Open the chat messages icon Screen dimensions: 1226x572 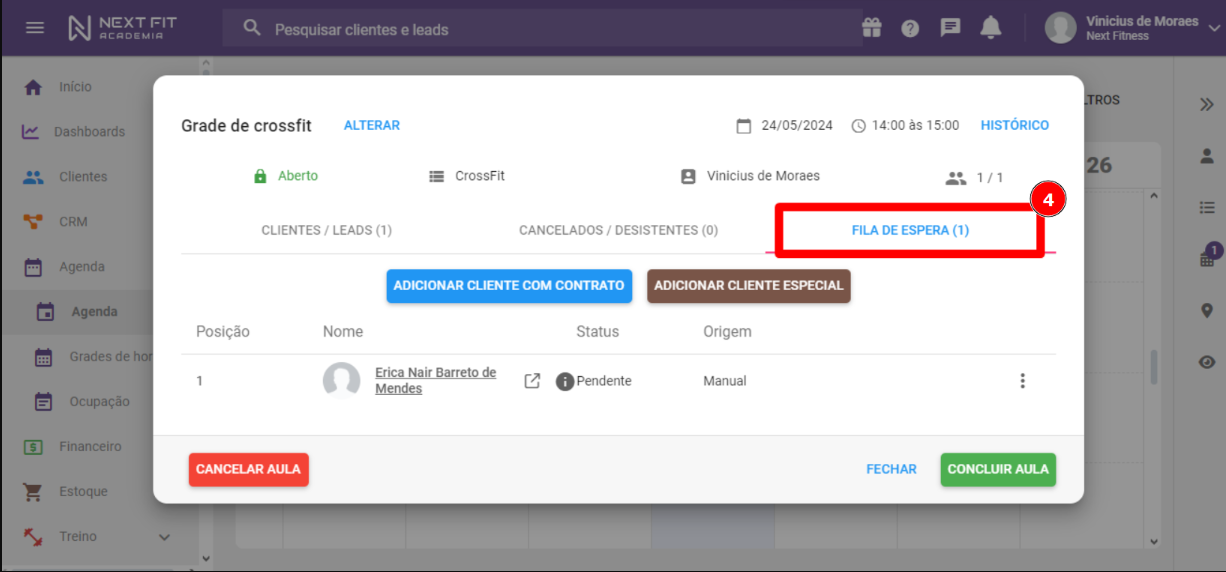pyautogui.click(x=950, y=28)
